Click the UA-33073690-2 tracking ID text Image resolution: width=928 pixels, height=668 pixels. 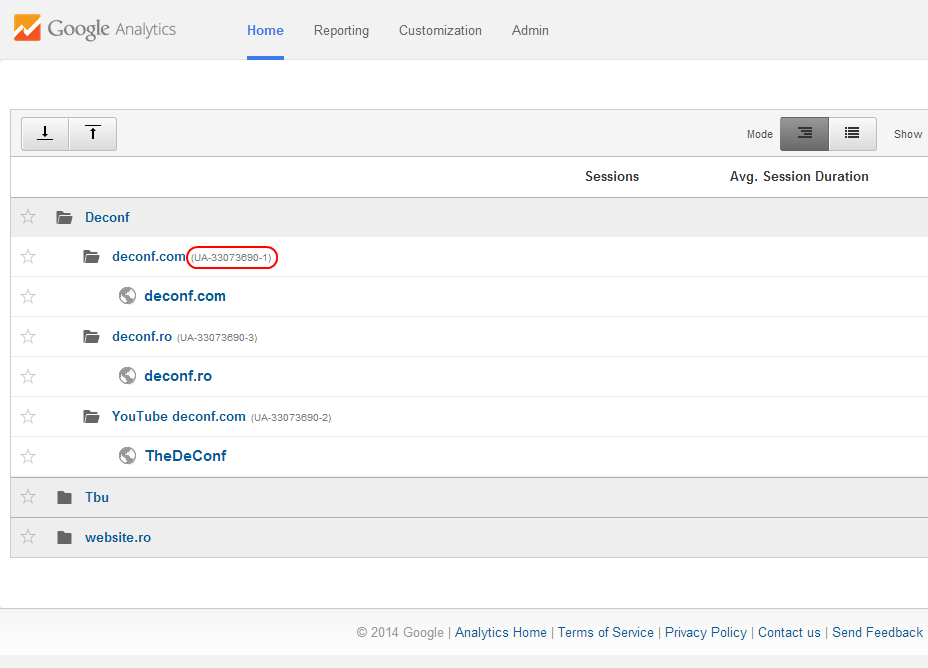291,417
